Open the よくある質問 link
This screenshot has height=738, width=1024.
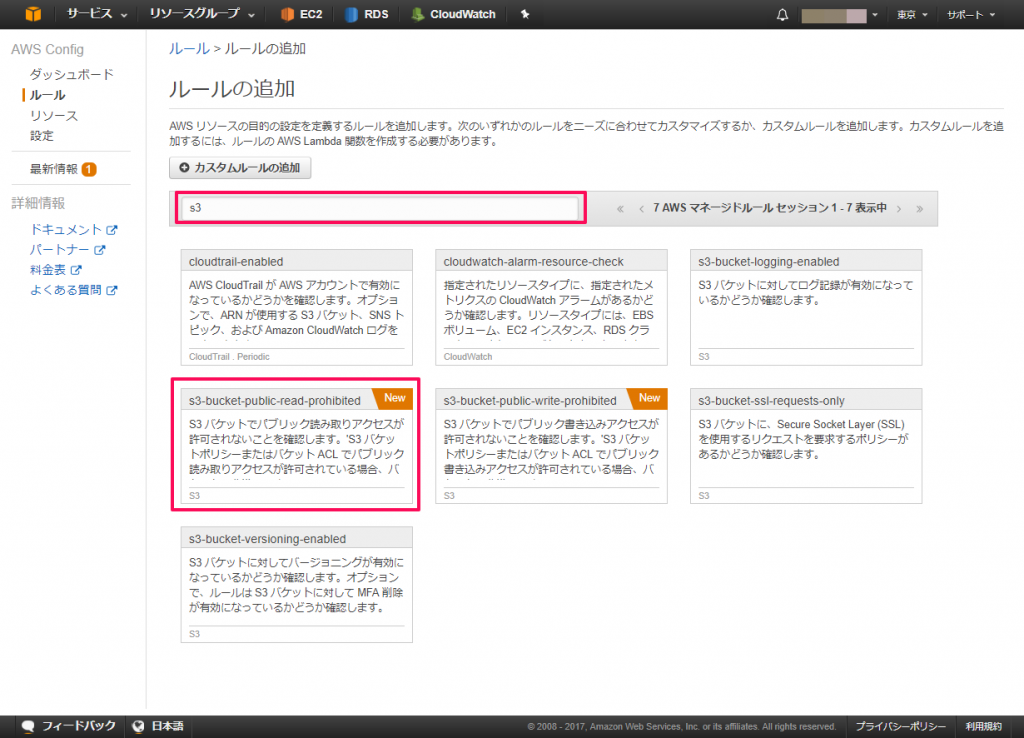coord(66,290)
